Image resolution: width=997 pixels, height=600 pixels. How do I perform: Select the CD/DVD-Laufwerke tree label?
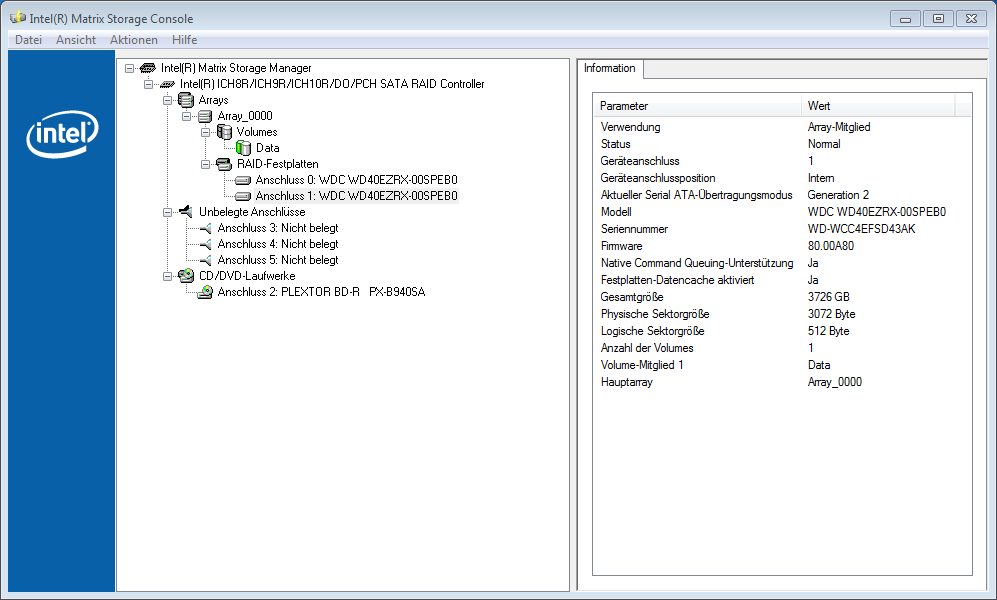point(247,276)
